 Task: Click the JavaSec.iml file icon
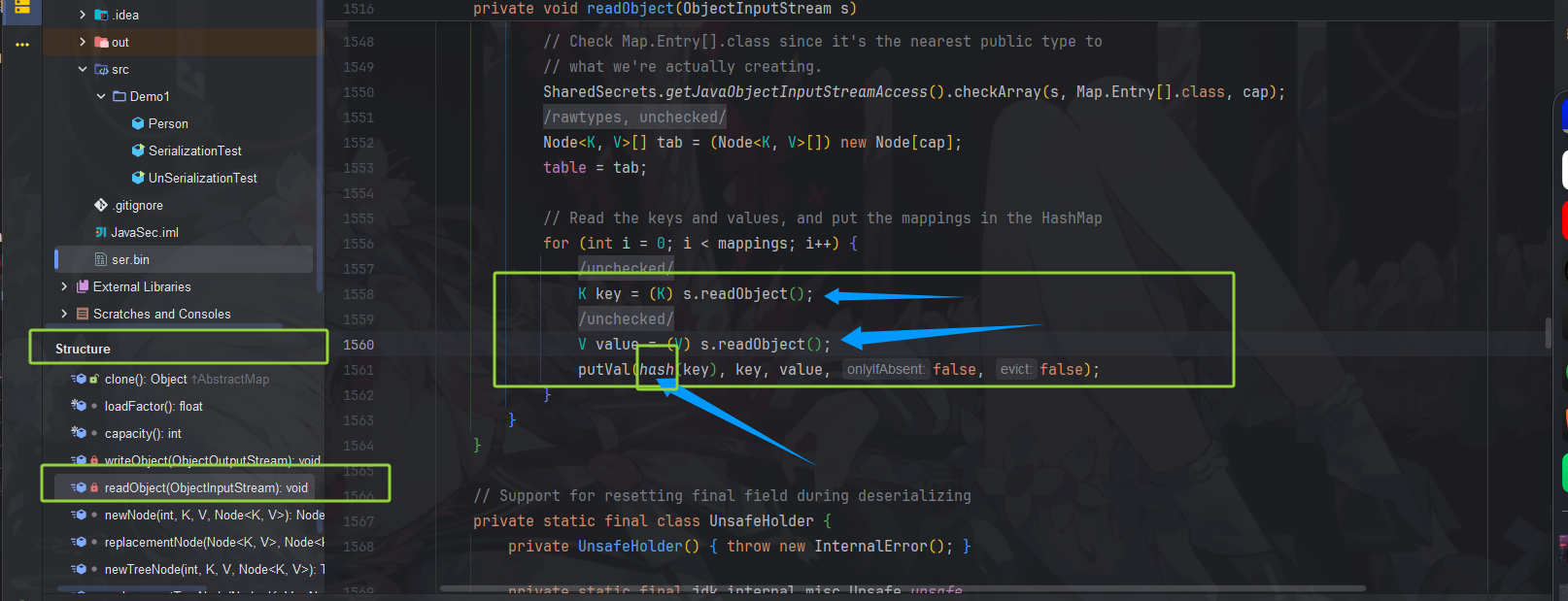101,232
